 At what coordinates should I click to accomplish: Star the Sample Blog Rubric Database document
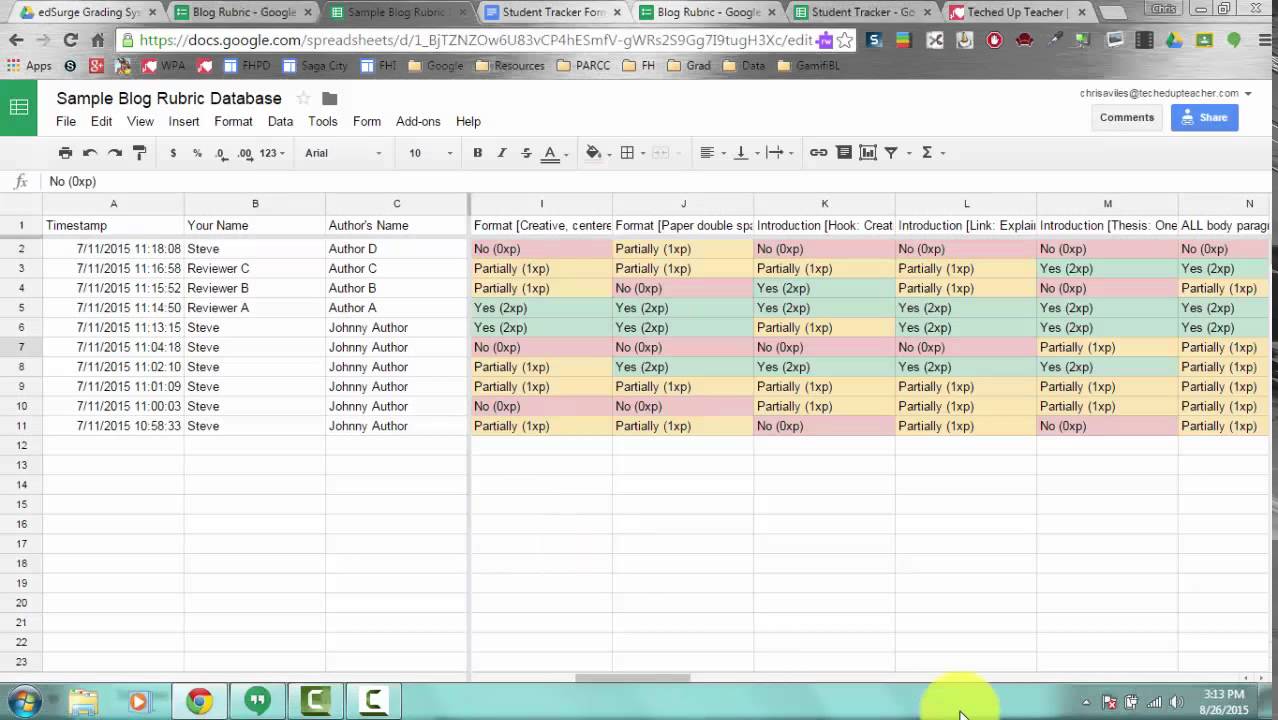303,98
